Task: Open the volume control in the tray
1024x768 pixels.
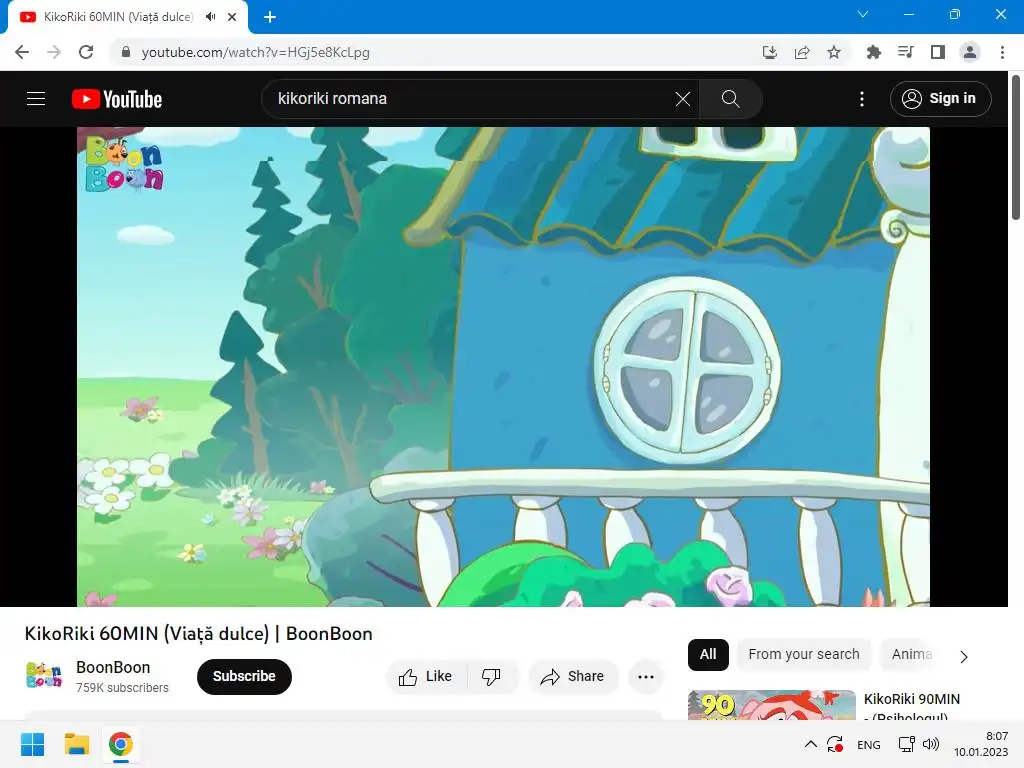Action: point(931,744)
